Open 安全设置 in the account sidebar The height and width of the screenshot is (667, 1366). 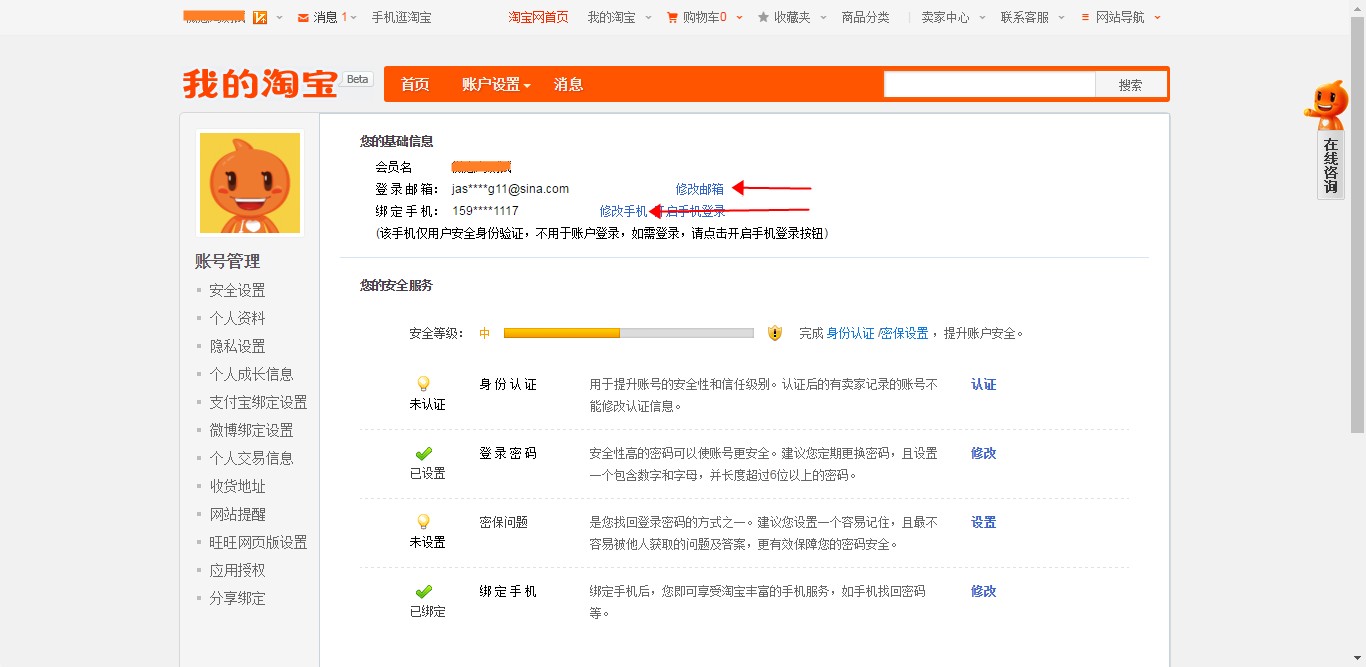237,290
